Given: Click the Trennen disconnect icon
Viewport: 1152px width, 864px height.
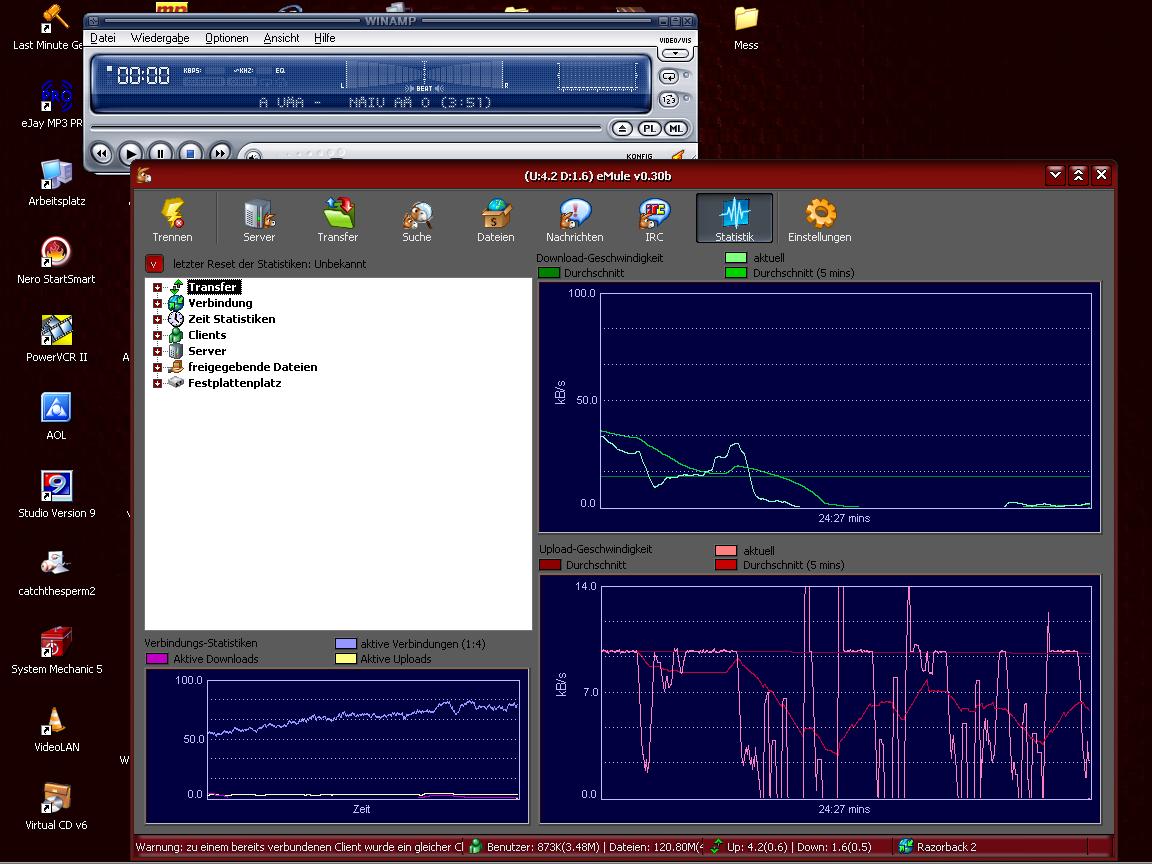Looking at the screenshot, I should pyautogui.click(x=173, y=219).
